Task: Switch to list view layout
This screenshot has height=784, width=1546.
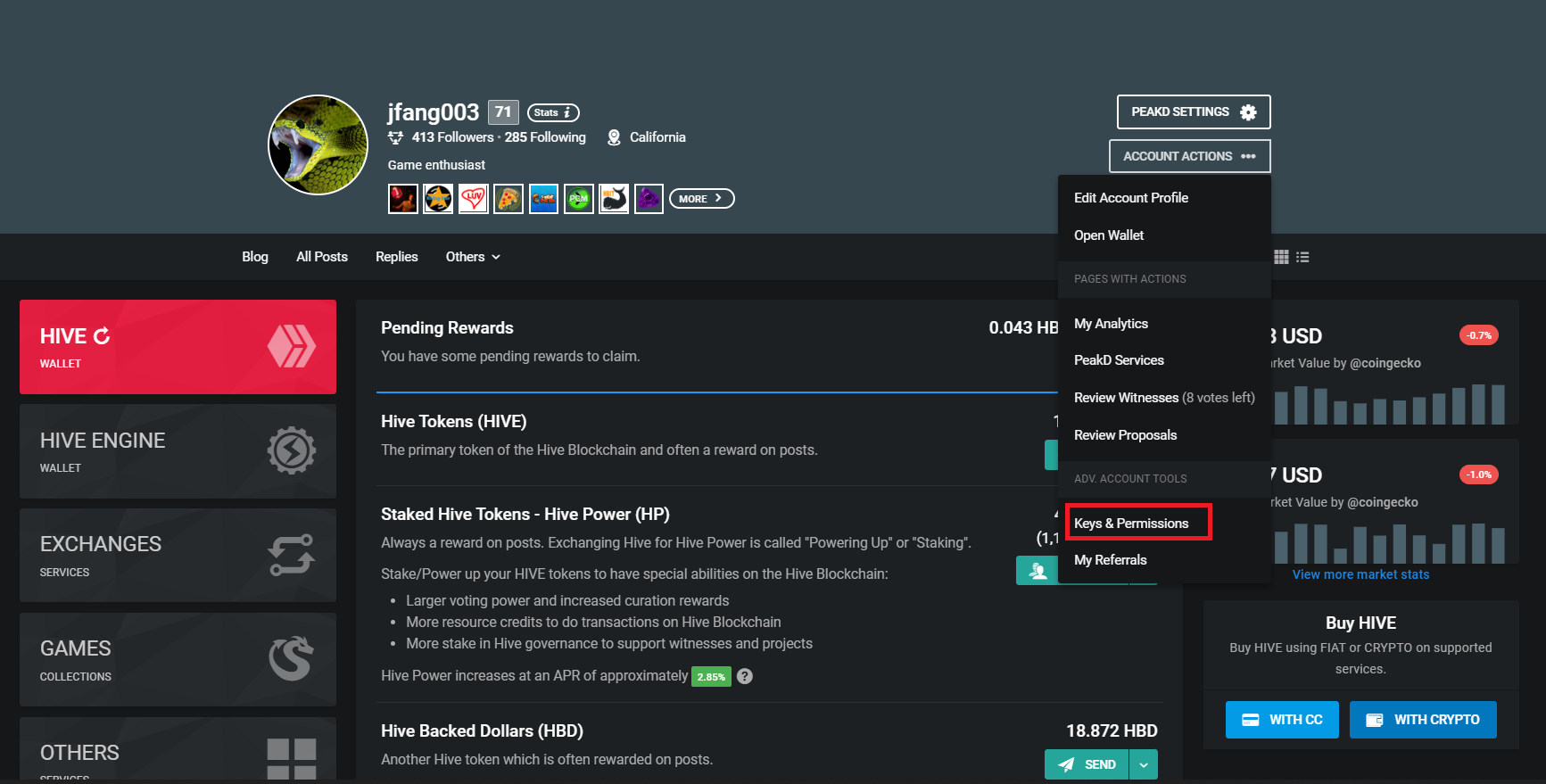Action: [1303, 257]
